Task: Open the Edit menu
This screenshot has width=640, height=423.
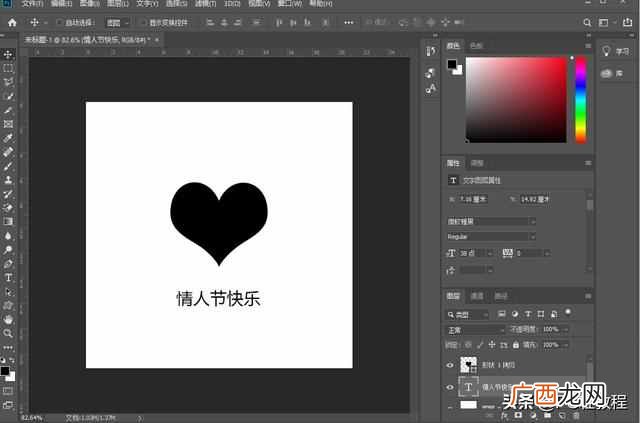Action: [x=61, y=3]
